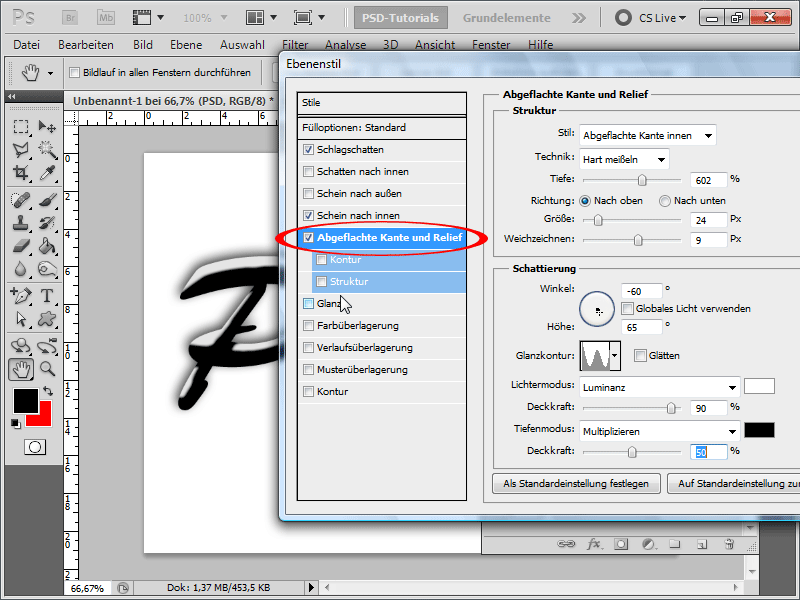Open the Stil dropdown (Abgeflachte Kante innen)
Viewport: 800px width, 600px height.
(647, 135)
